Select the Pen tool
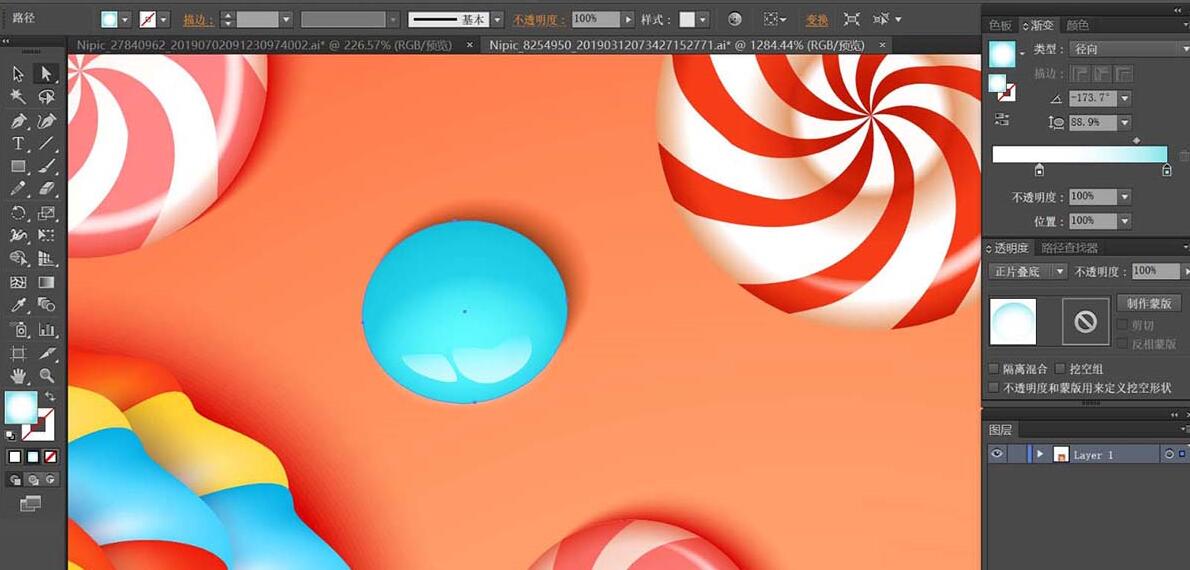Image resolution: width=1190 pixels, height=570 pixels. pyautogui.click(x=18, y=121)
